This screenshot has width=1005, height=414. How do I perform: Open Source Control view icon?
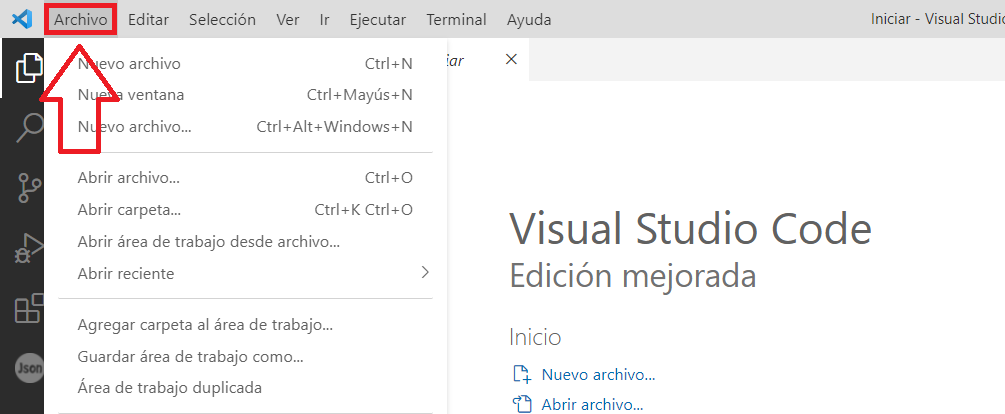click(x=28, y=189)
